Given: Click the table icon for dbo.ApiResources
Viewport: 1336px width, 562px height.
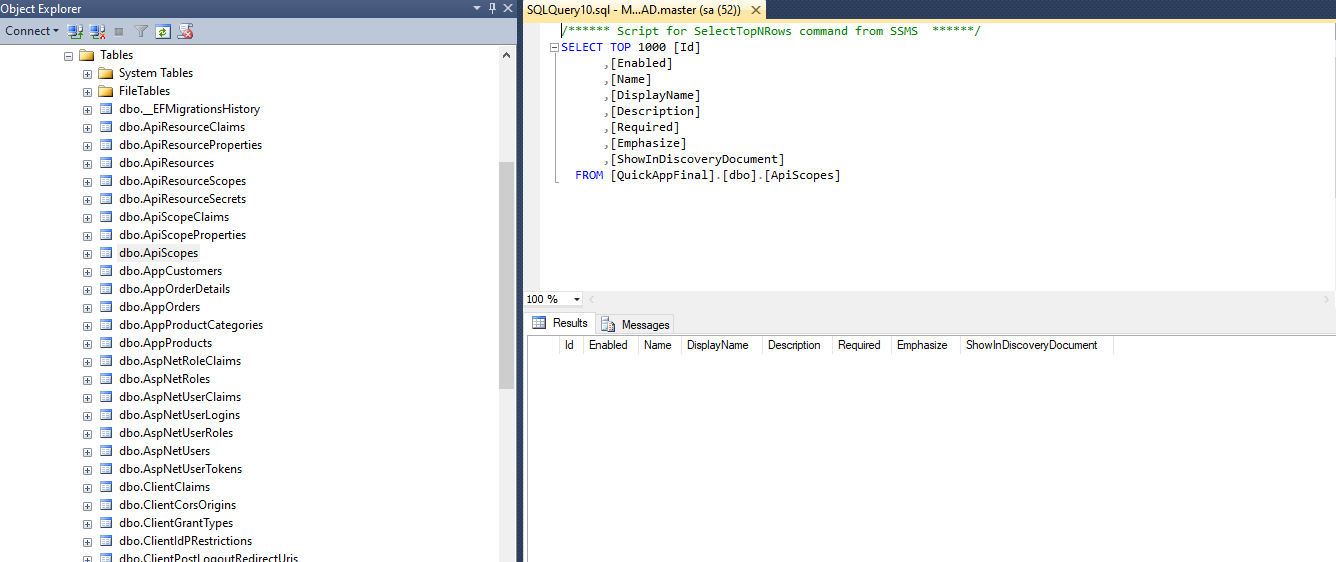Looking at the screenshot, I should click(105, 163).
